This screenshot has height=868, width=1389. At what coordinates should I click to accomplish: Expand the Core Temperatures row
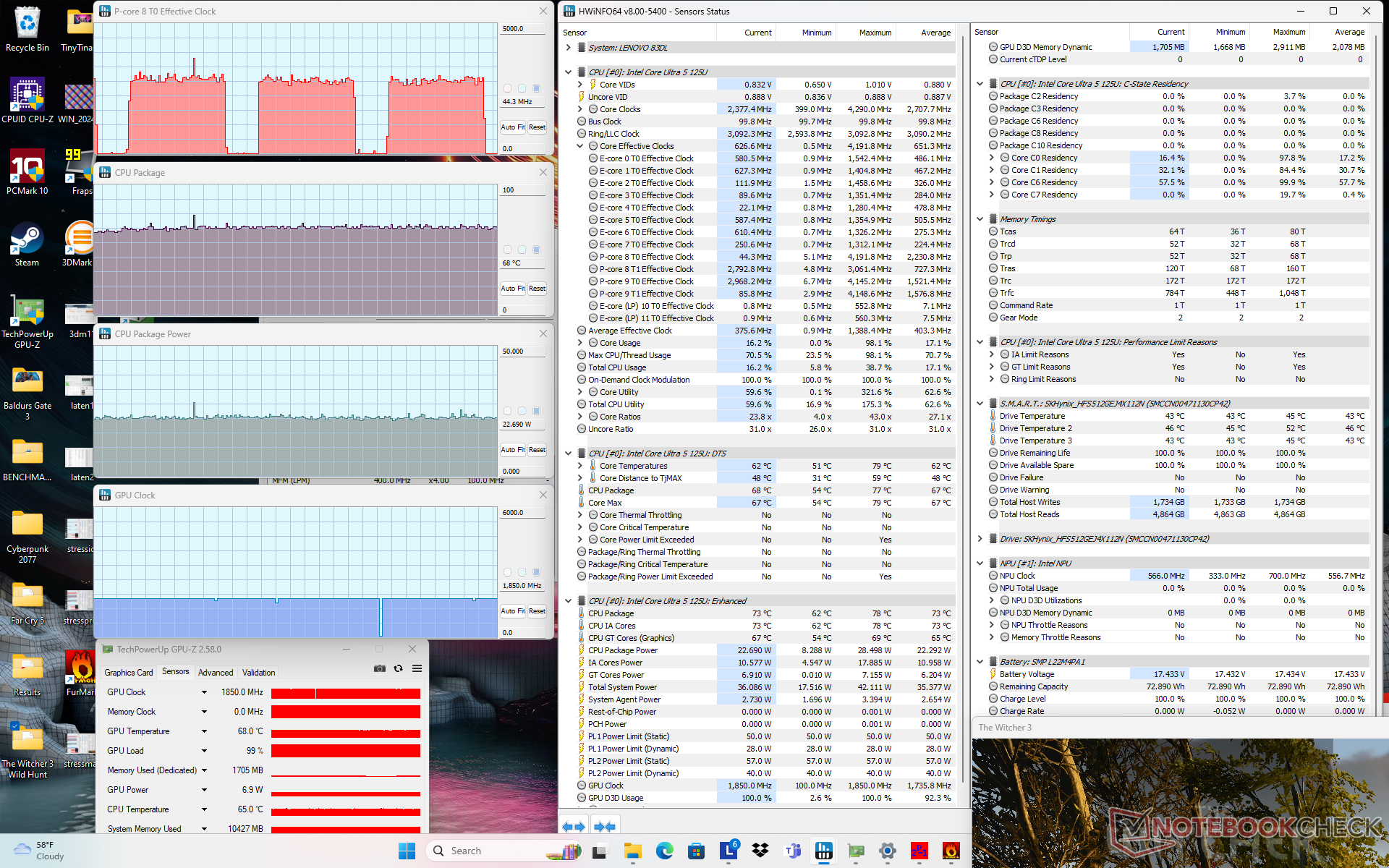580,466
